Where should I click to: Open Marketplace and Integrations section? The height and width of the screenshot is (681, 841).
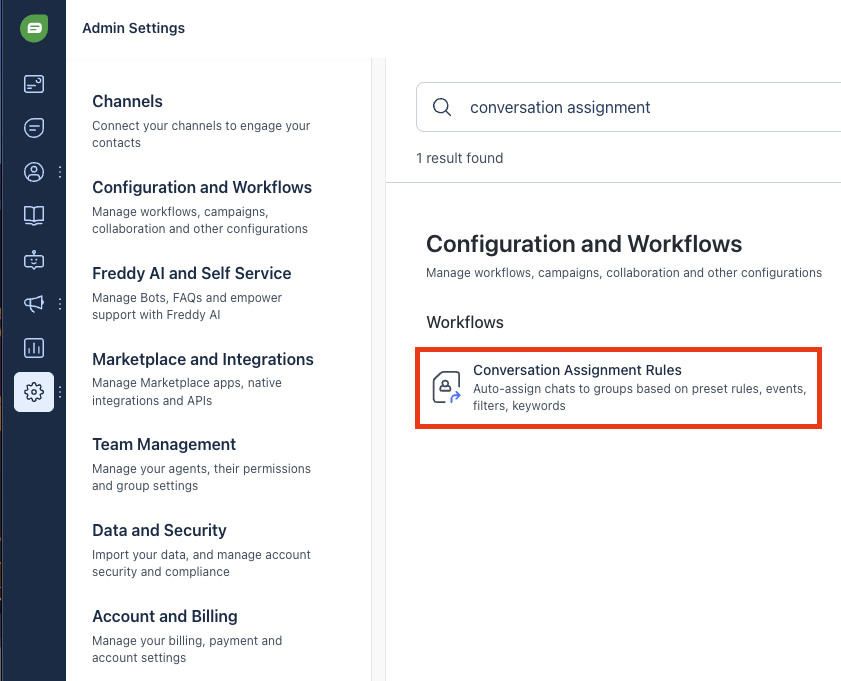click(x=203, y=379)
